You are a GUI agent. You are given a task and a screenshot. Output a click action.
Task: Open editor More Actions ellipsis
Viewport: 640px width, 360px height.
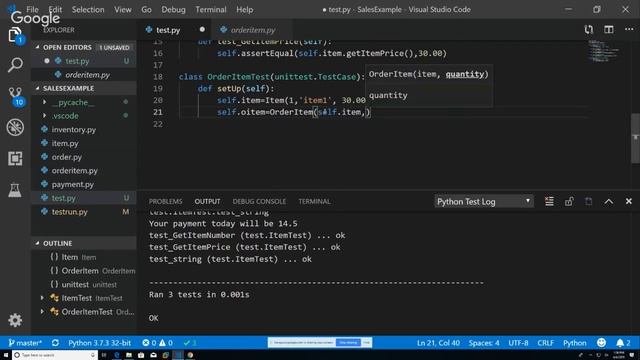coord(629,29)
